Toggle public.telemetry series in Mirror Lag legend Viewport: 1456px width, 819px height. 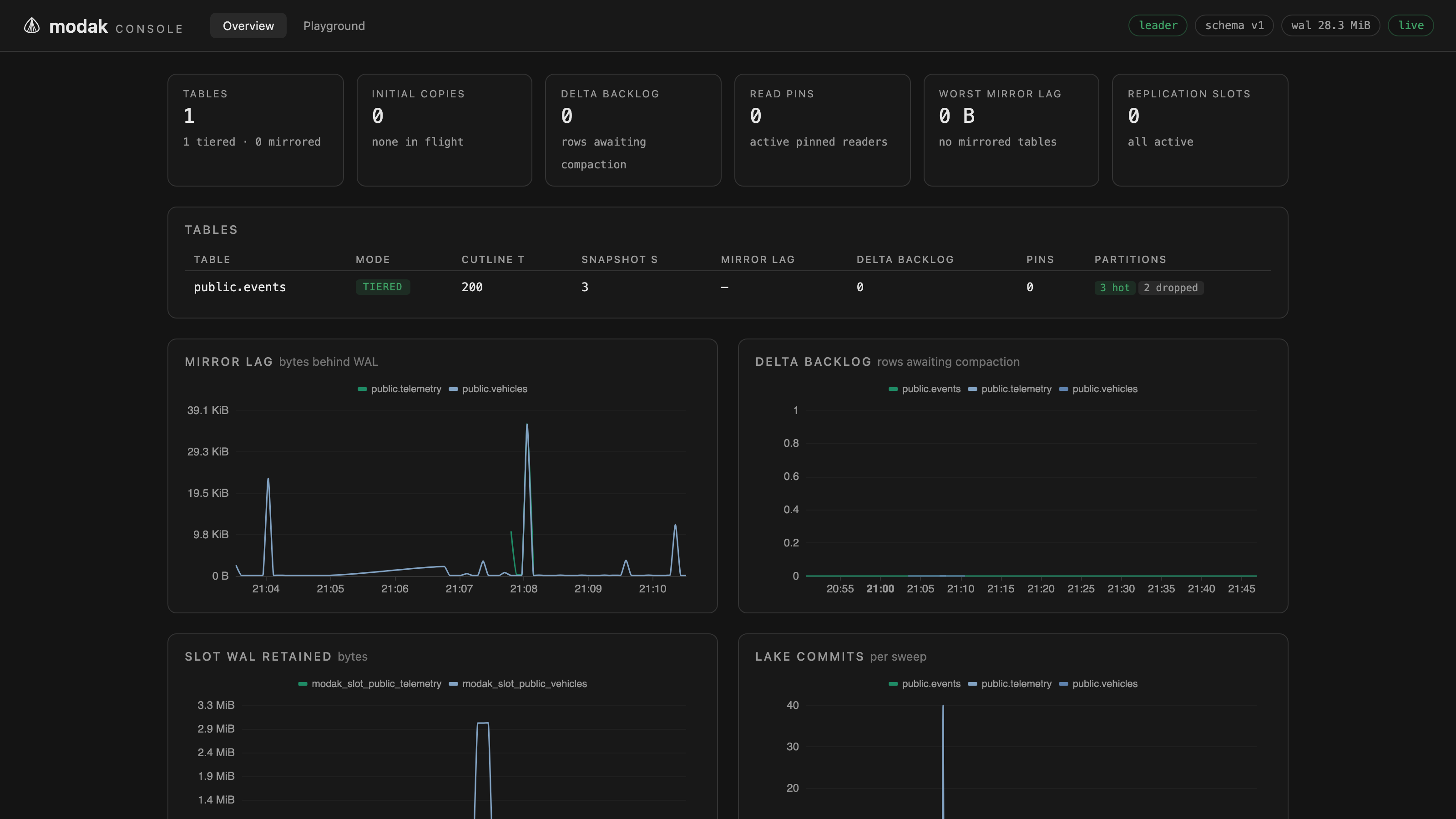coord(399,389)
